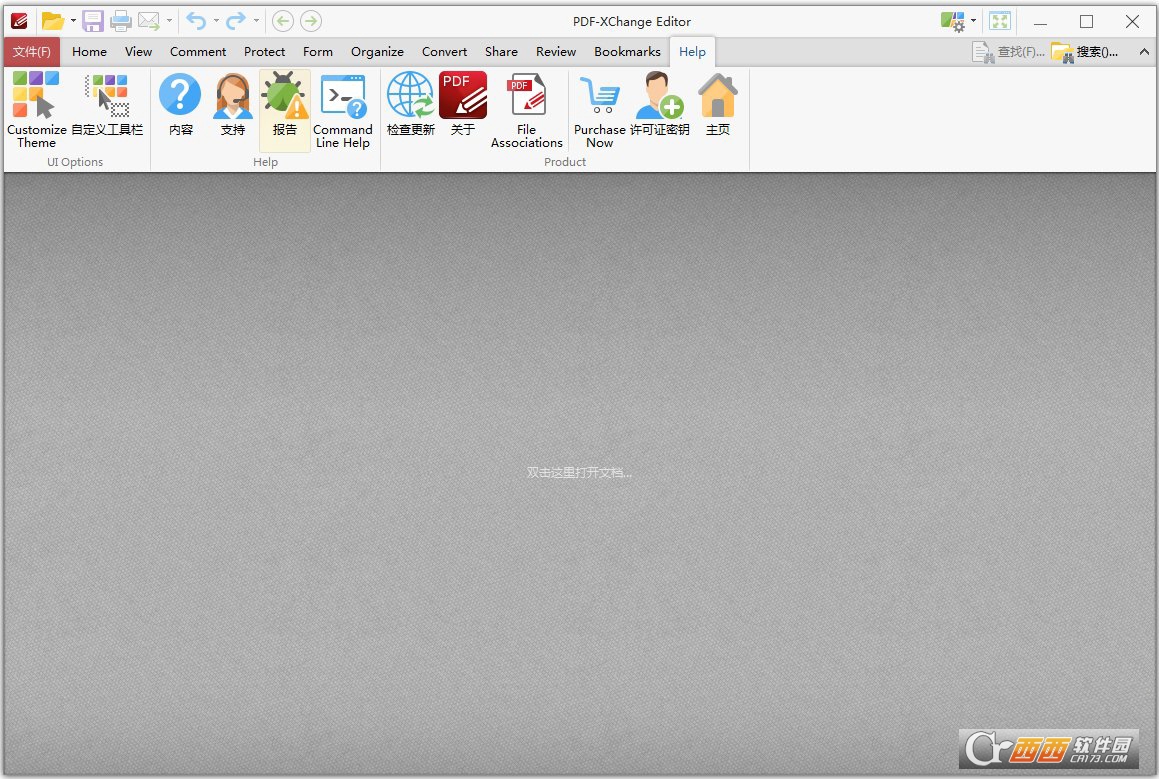Open Command Line Help
Screen dimensions: 1159x779
343,110
